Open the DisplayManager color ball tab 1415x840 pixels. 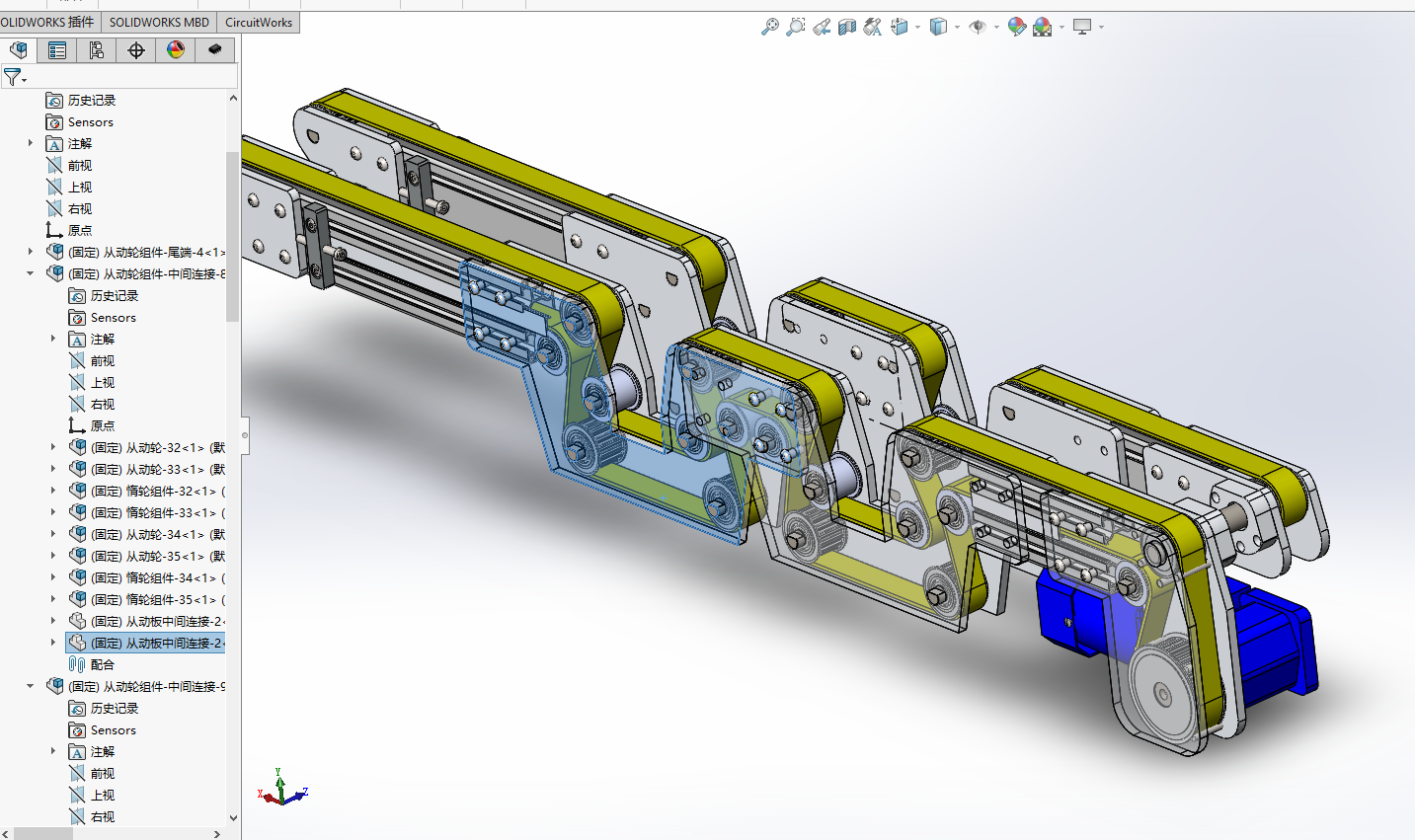[176, 50]
